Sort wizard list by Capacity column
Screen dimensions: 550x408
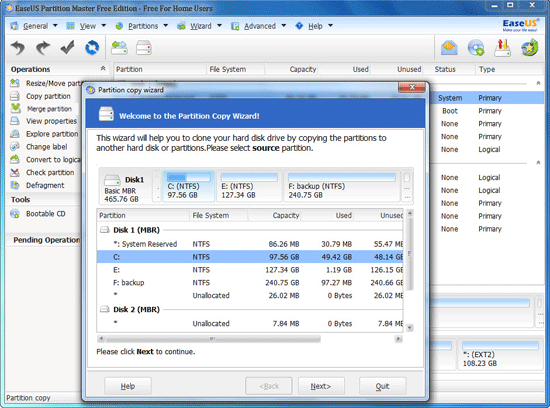(275, 215)
